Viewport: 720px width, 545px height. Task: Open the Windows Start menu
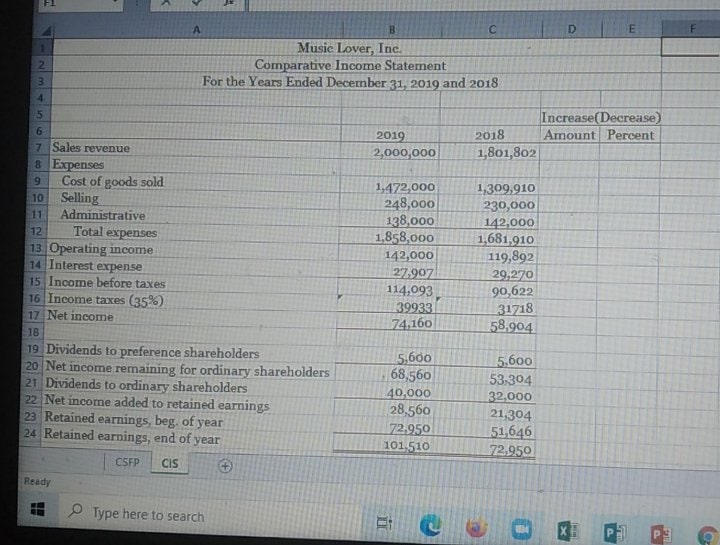37,509
